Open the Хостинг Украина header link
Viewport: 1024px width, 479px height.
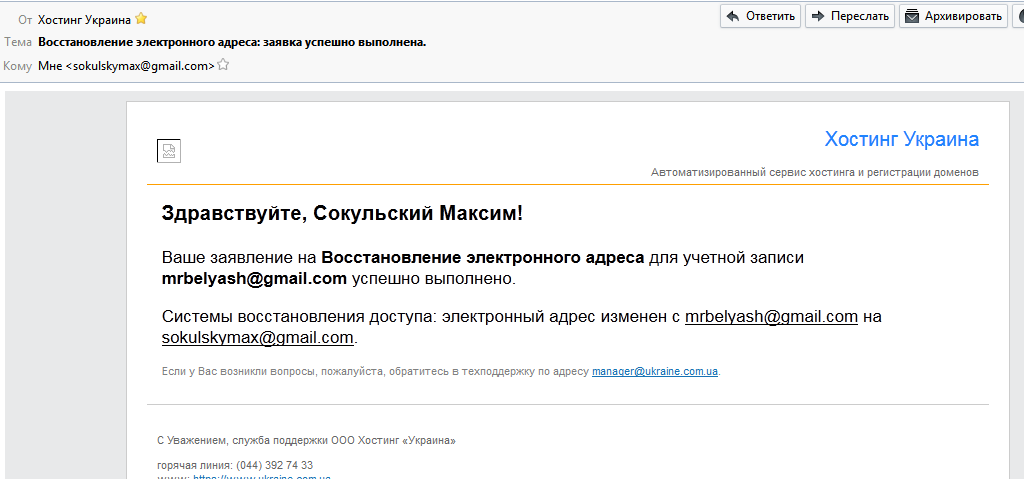(902, 139)
